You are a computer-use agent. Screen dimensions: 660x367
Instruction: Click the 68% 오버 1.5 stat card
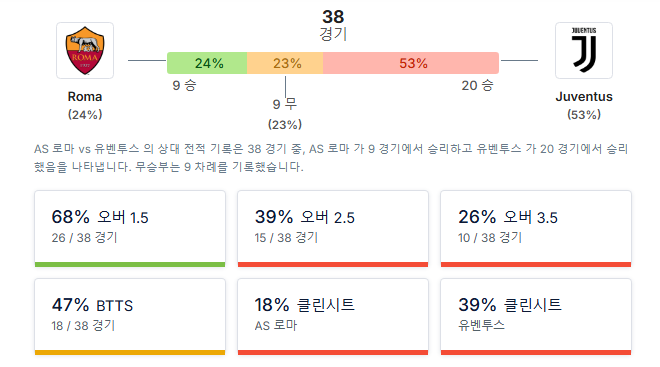pos(130,229)
